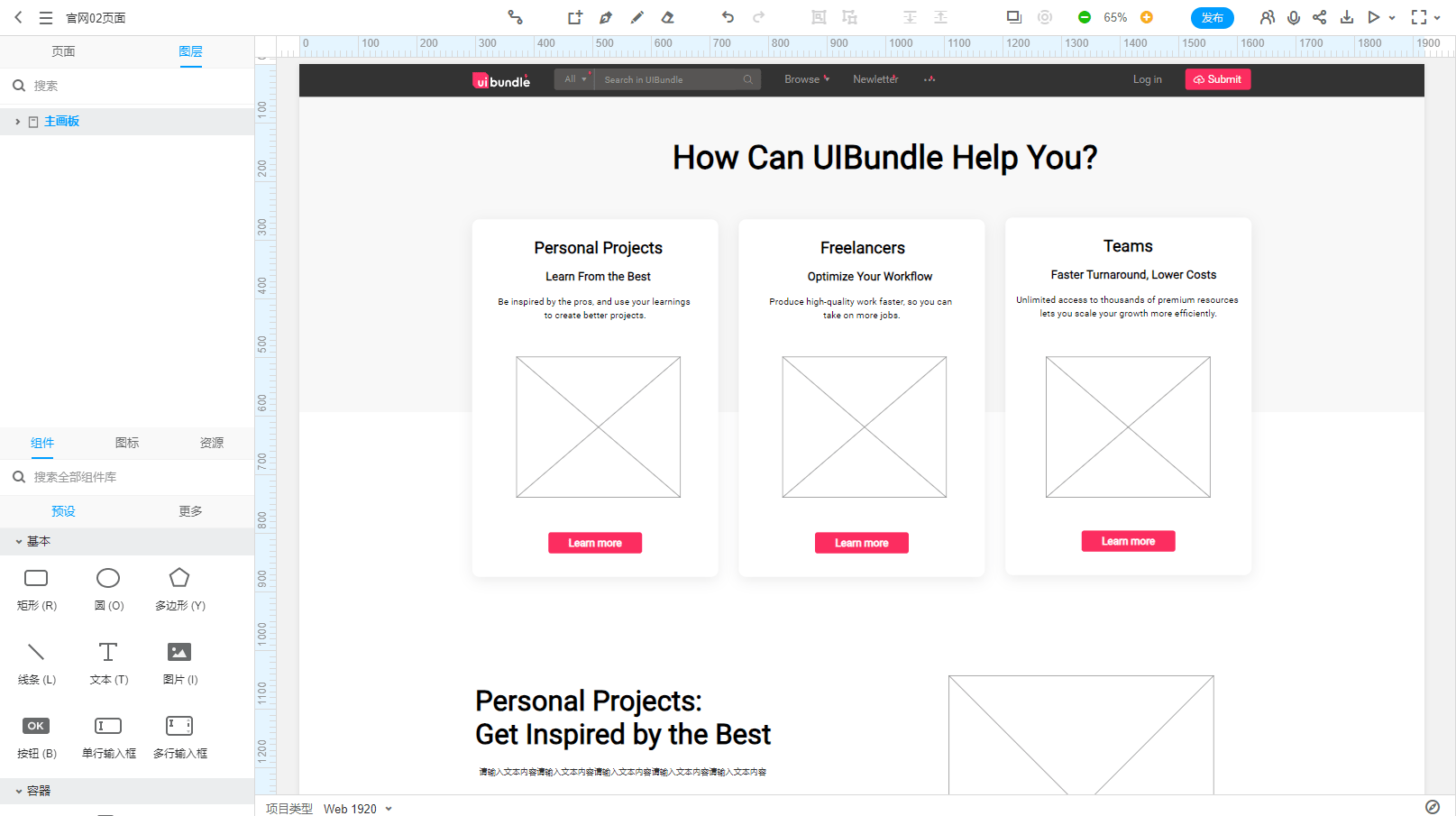The height and width of the screenshot is (816, 1456).
Task: Switch to the 组件 tab
Action: (x=42, y=443)
